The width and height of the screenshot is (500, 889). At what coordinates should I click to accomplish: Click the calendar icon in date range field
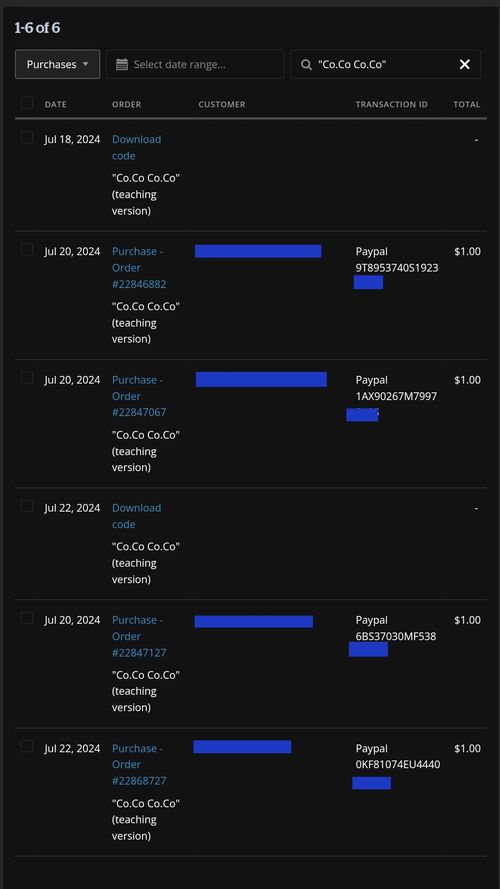pyautogui.click(x=122, y=65)
